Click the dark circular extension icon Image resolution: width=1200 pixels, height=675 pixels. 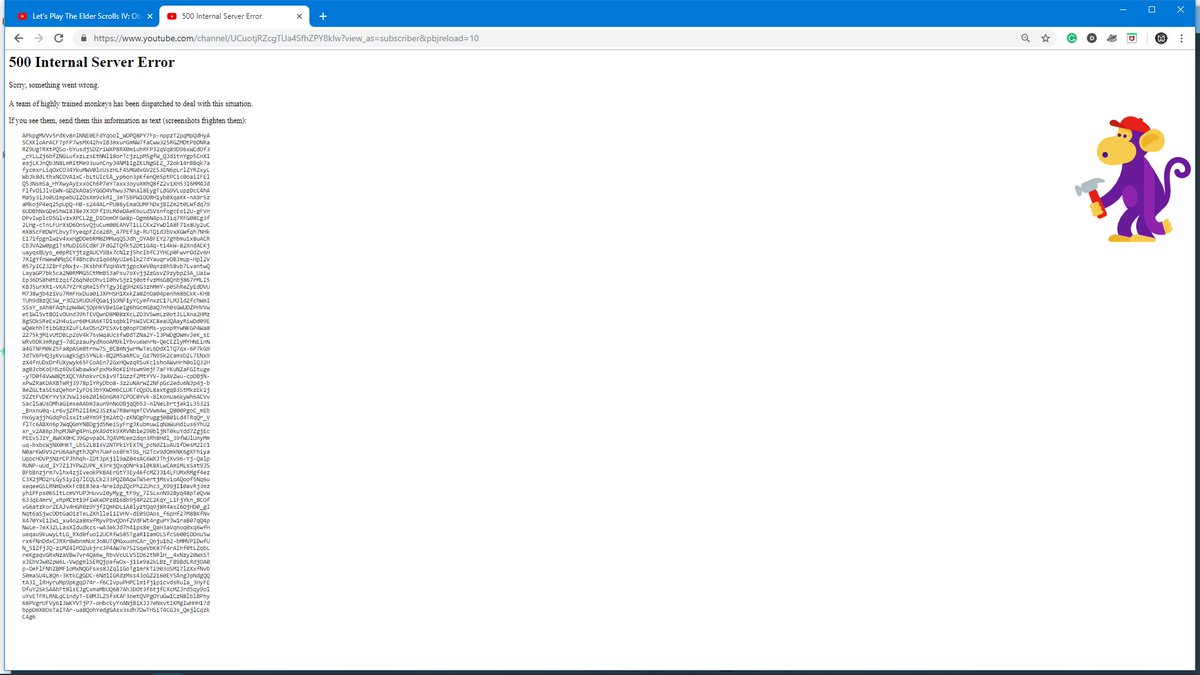[x=1091, y=38]
